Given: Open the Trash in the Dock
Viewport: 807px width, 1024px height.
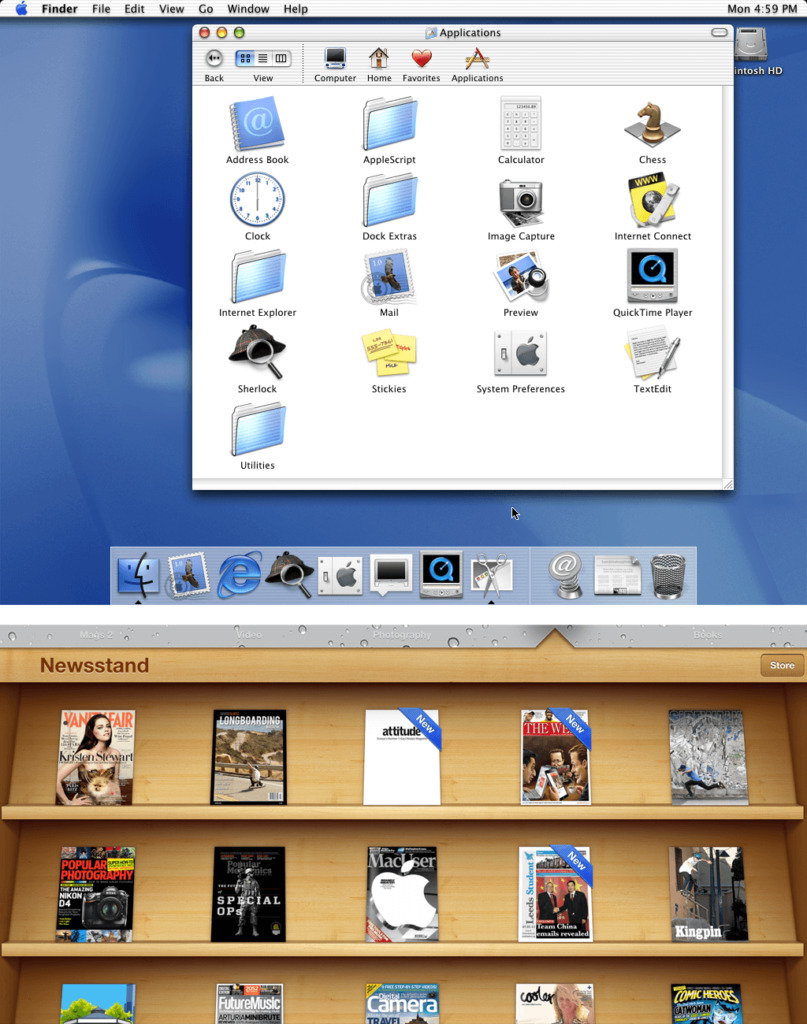Looking at the screenshot, I should tap(668, 575).
